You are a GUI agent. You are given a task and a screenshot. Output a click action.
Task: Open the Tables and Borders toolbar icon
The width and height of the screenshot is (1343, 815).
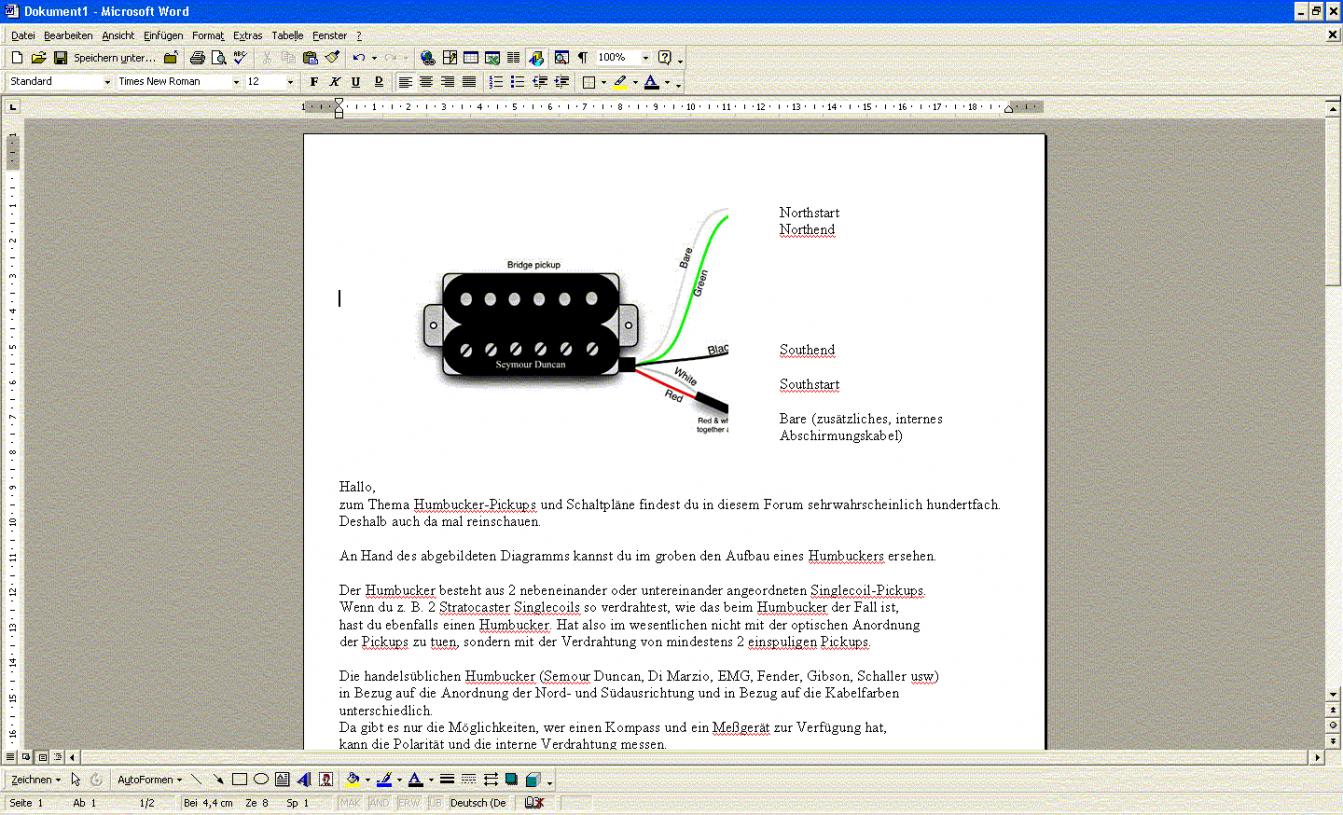click(450, 58)
